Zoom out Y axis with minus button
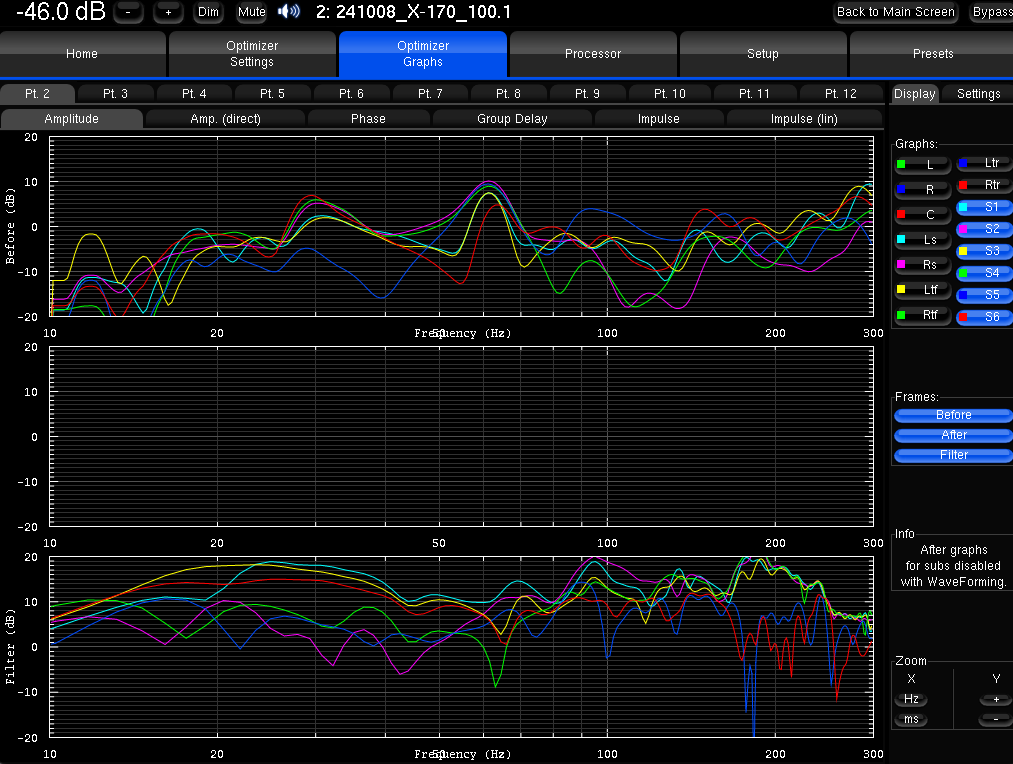1013x764 pixels. pos(995,720)
